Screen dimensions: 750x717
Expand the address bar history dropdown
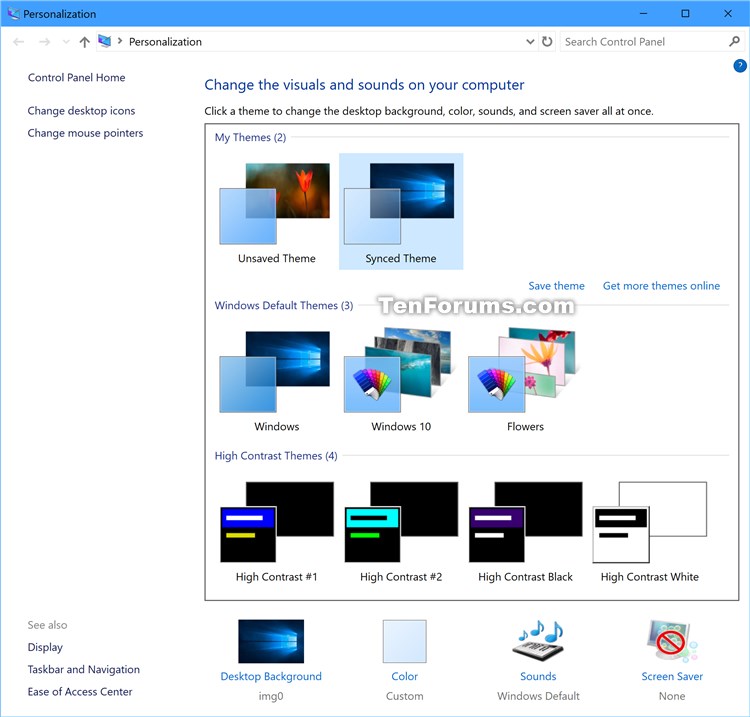tap(530, 42)
